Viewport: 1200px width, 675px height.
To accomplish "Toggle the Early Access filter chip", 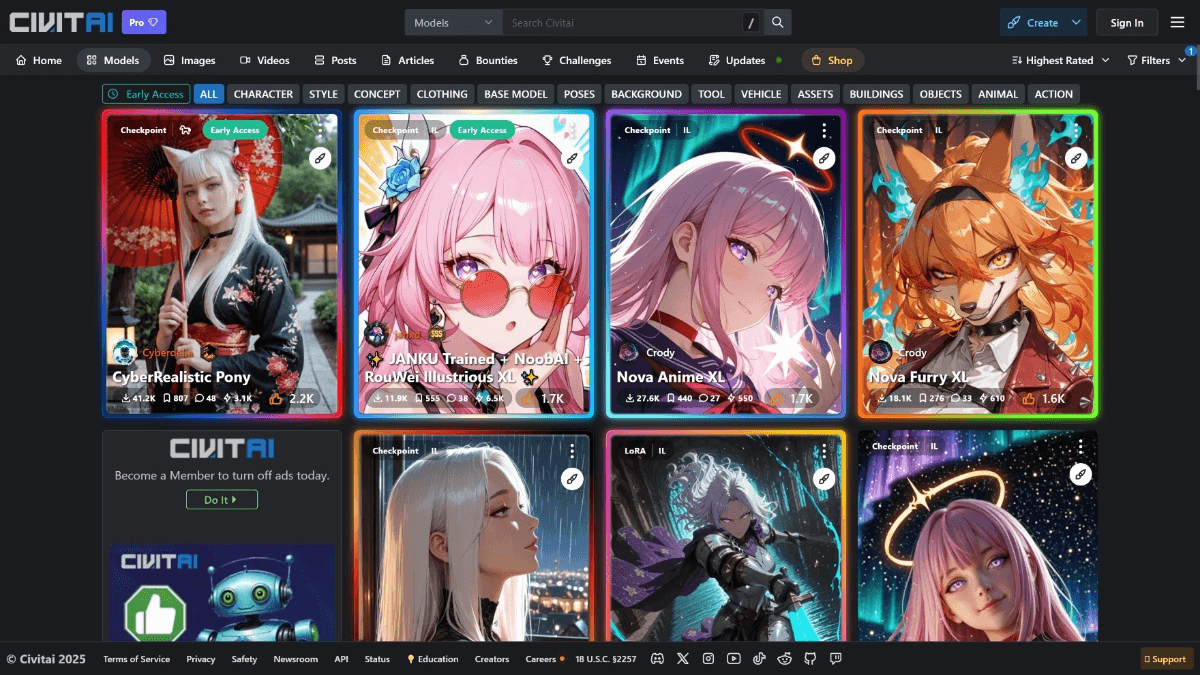I will [x=146, y=94].
